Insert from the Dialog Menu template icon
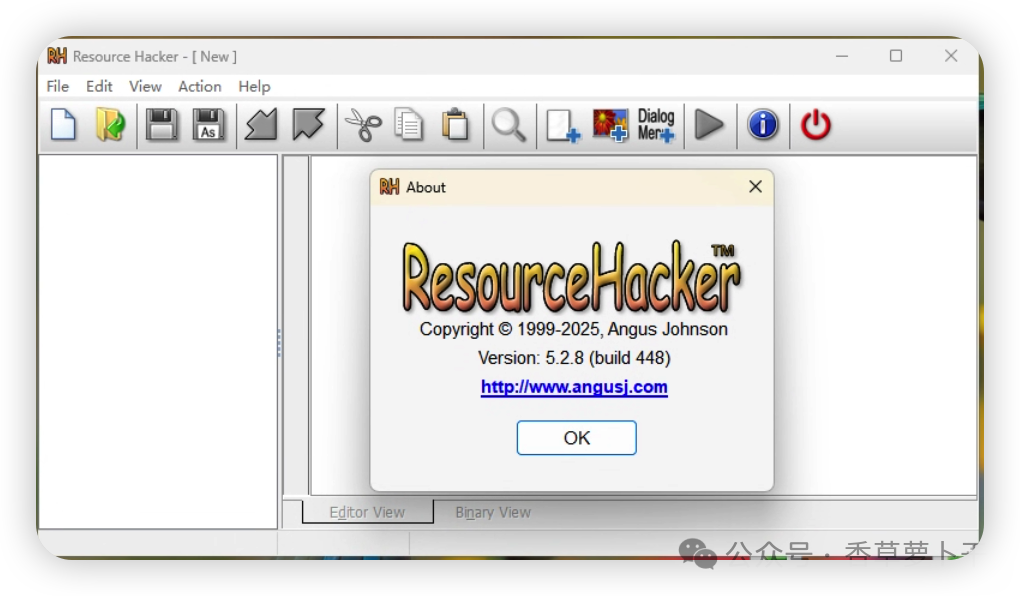The width and height of the screenshot is (1020, 596). pos(656,125)
